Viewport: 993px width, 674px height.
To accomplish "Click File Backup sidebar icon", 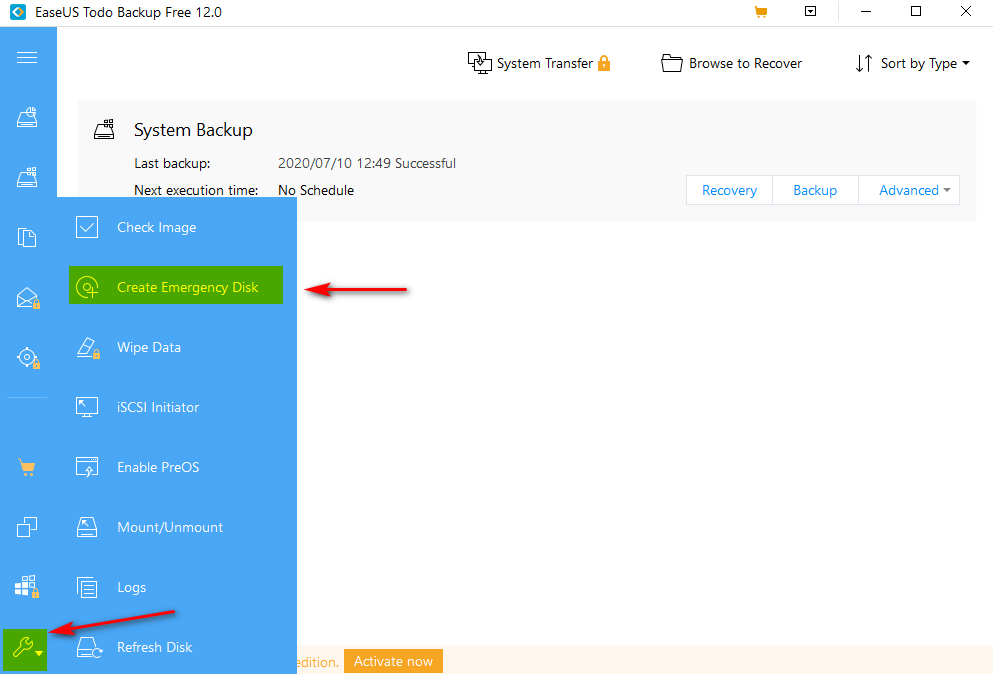I will point(27,237).
